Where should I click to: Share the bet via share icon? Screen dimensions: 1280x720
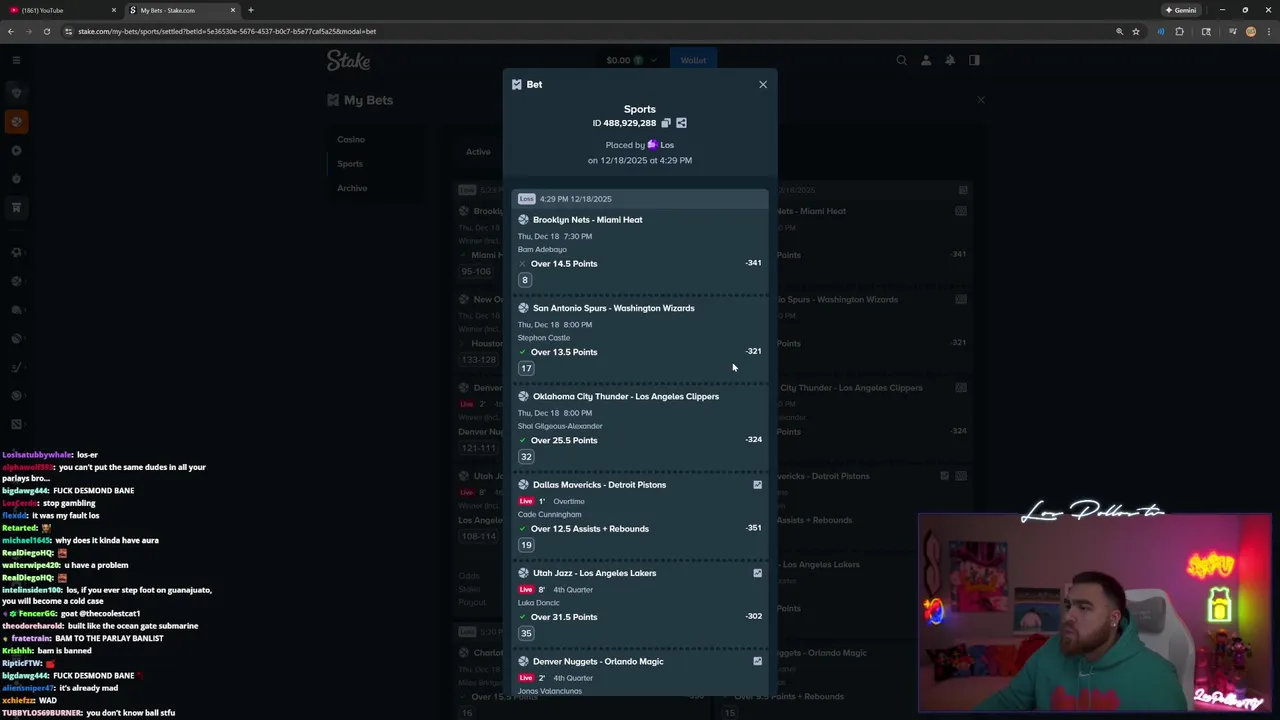pyautogui.click(x=681, y=123)
